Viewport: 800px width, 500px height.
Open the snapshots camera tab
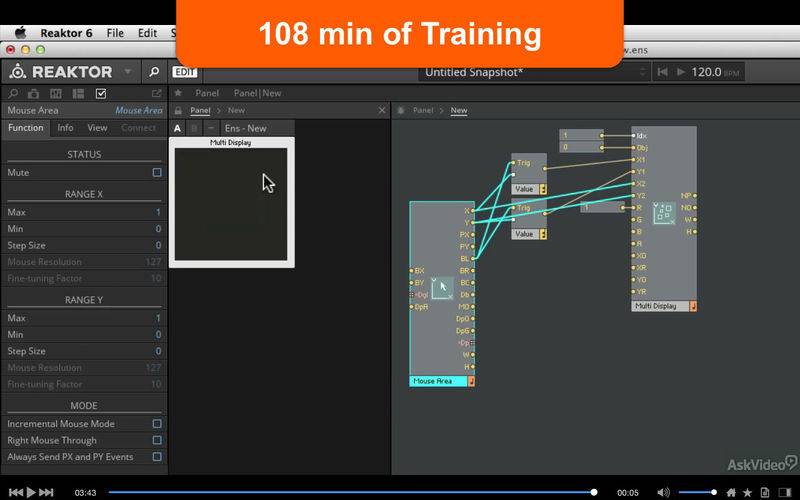tap(34, 93)
